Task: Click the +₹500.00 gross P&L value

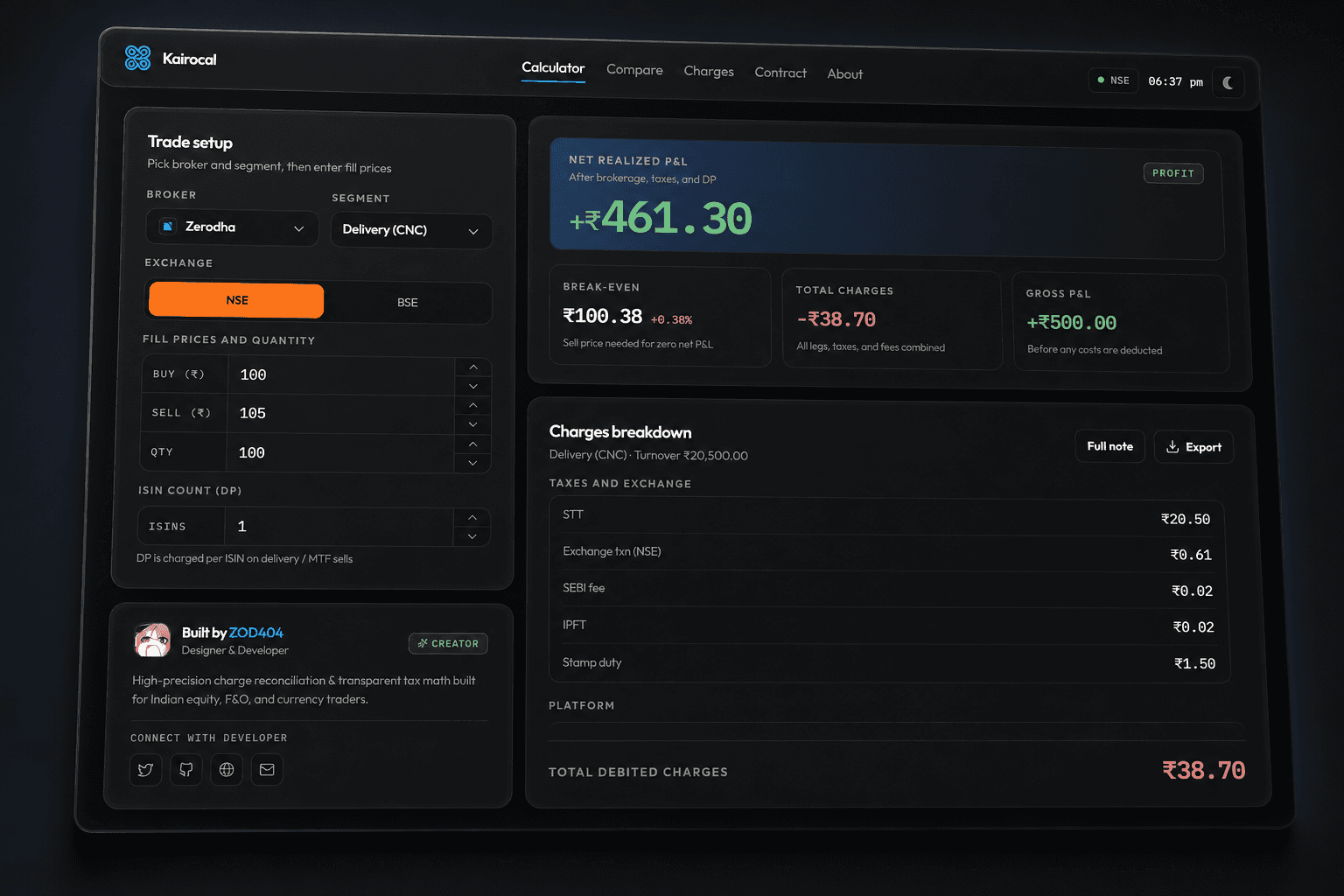Action: tap(1071, 323)
